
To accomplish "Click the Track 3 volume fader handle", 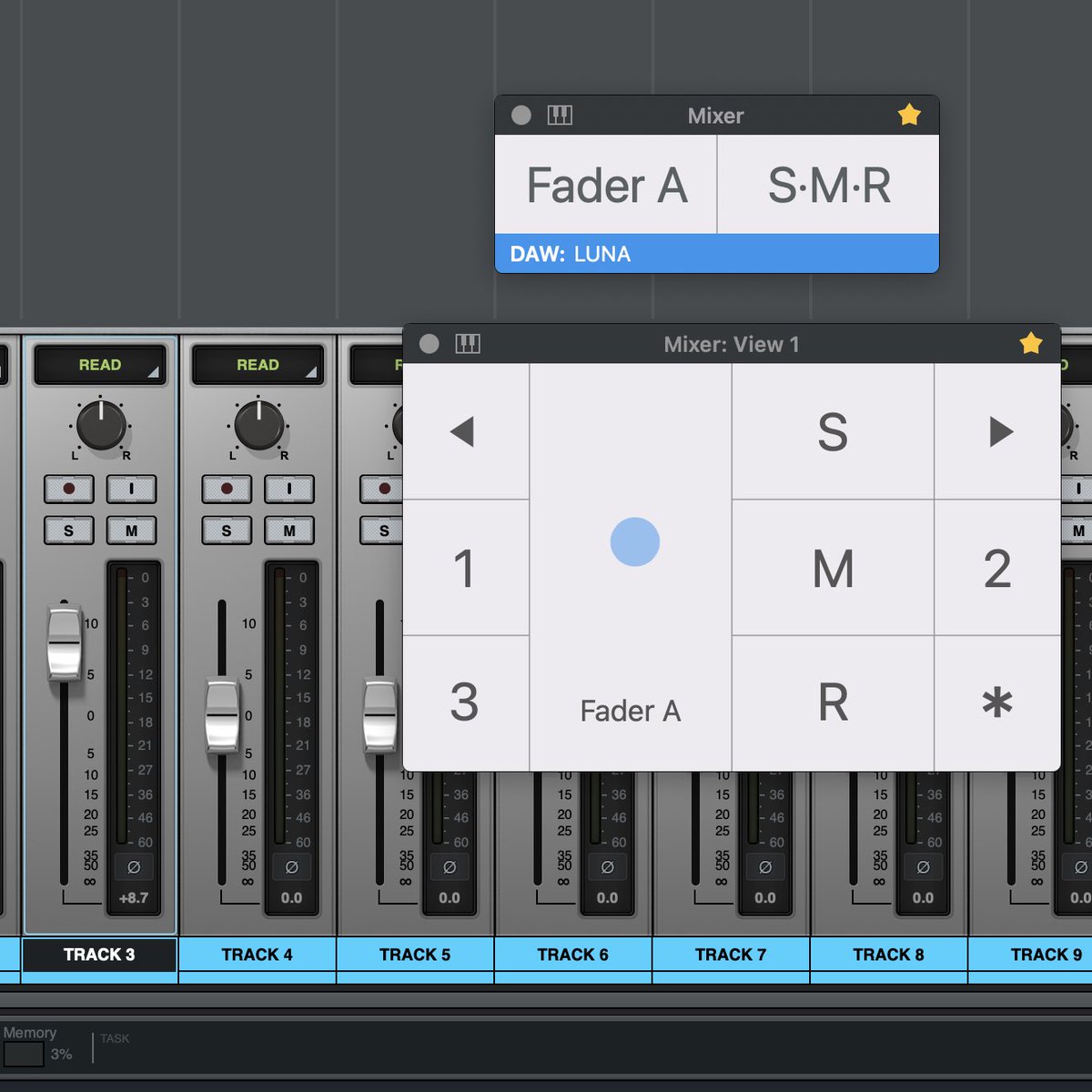I will point(64,644).
